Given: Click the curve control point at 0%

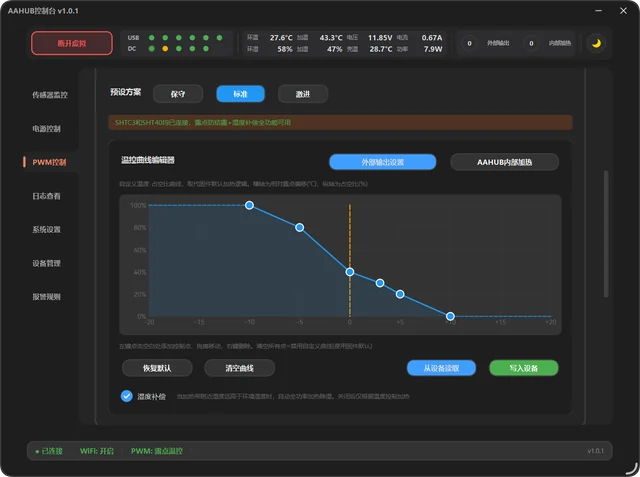Looking at the screenshot, I should pyautogui.click(x=450, y=316).
